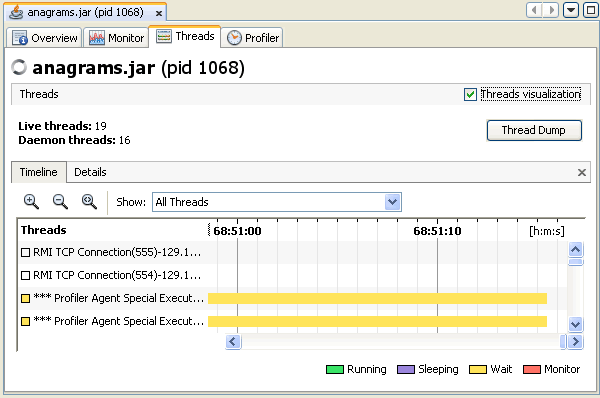Click the Overview tab icon
This screenshot has height=398, width=600.
20,38
